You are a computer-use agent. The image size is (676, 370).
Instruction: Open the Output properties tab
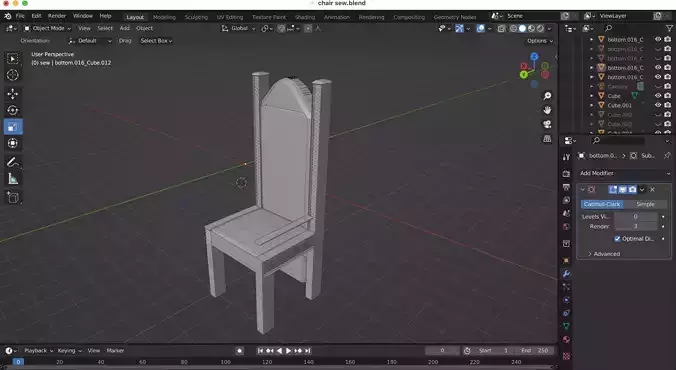pos(566,187)
